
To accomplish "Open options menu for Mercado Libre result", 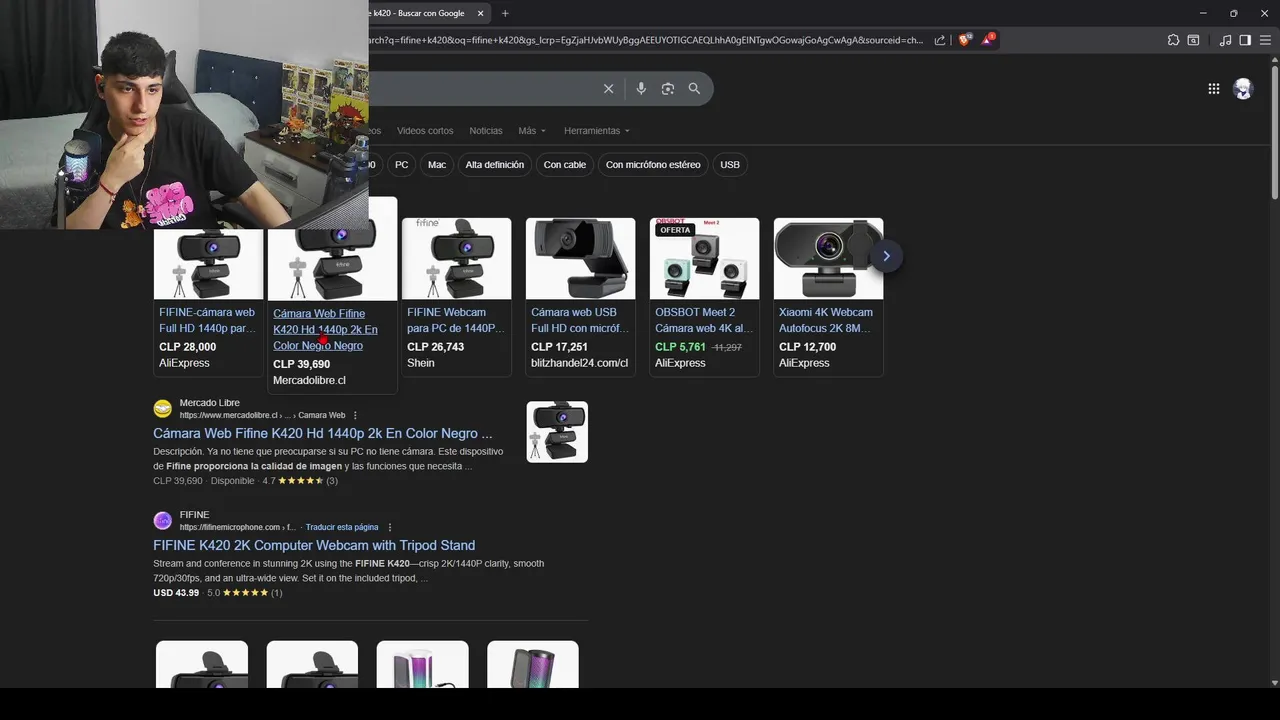I will pyautogui.click(x=355, y=415).
